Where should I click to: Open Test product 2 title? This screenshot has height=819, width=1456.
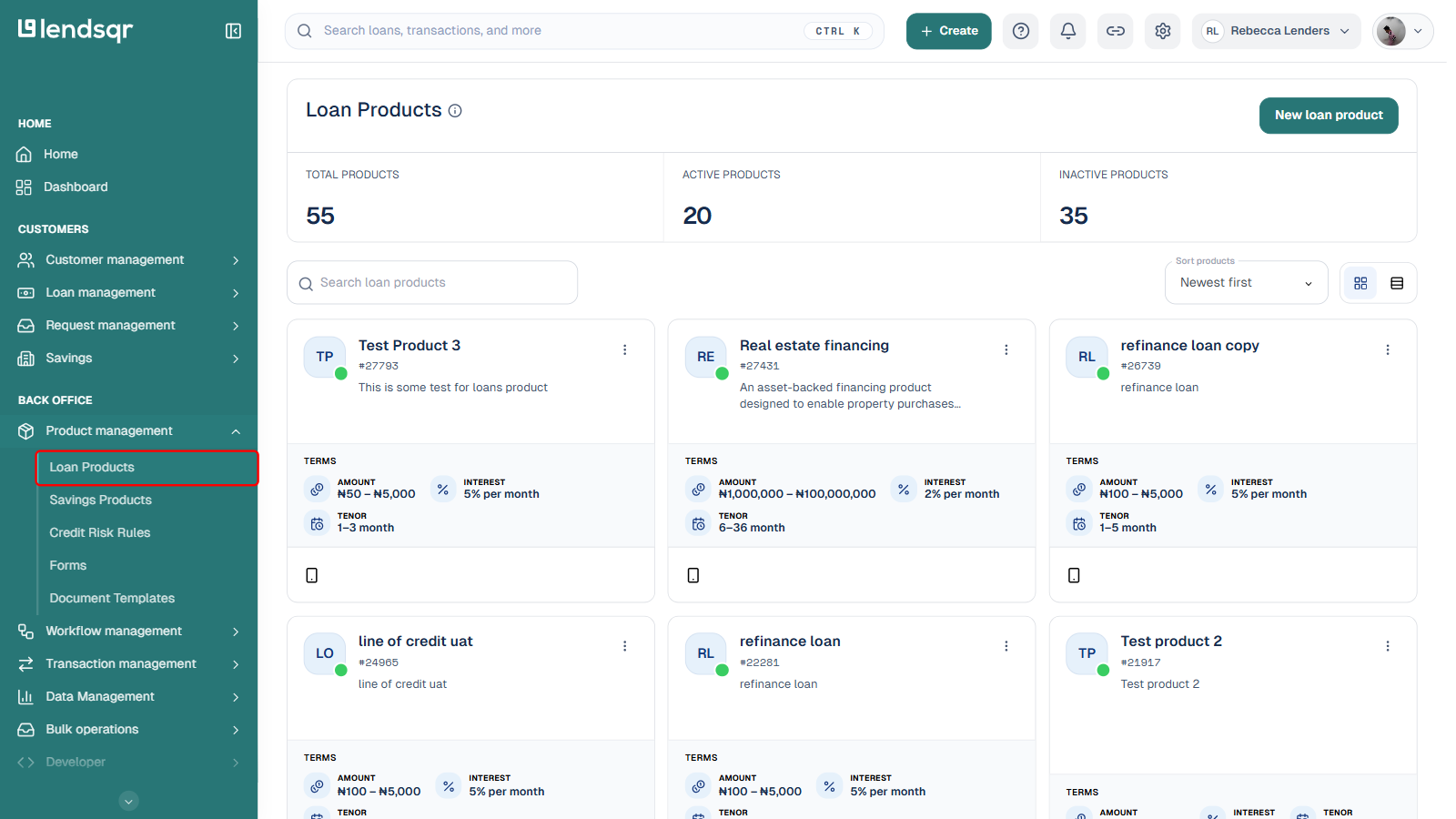(1171, 642)
